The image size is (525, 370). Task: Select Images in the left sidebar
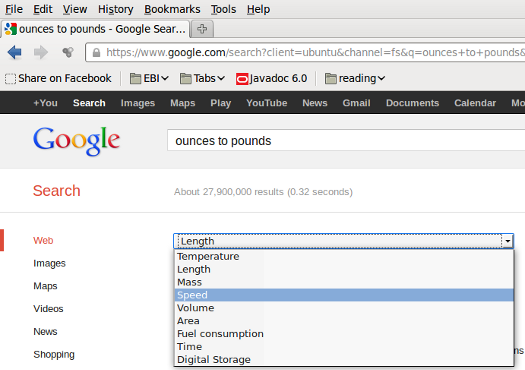click(49, 264)
